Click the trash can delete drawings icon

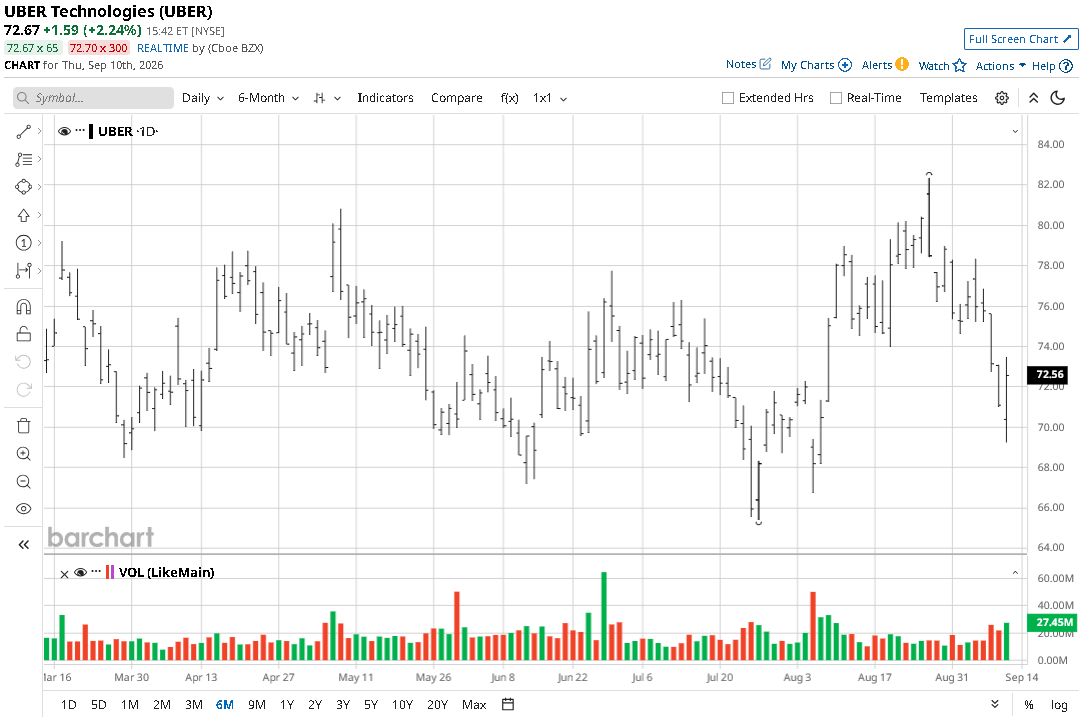[x=24, y=425]
